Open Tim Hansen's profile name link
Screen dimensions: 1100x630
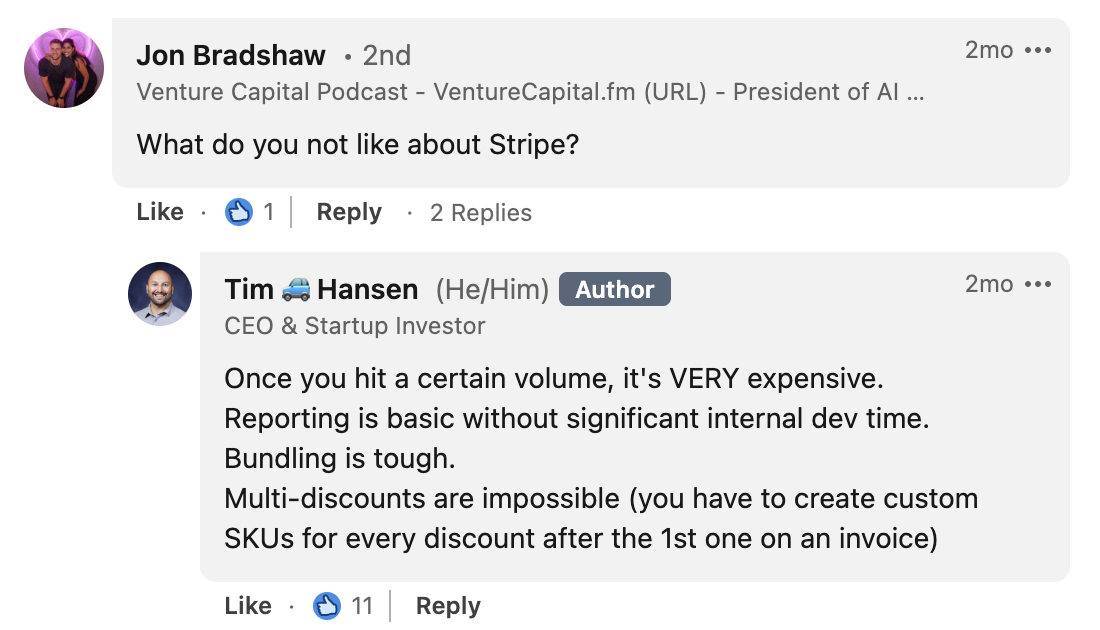pyautogui.click(x=321, y=290)
